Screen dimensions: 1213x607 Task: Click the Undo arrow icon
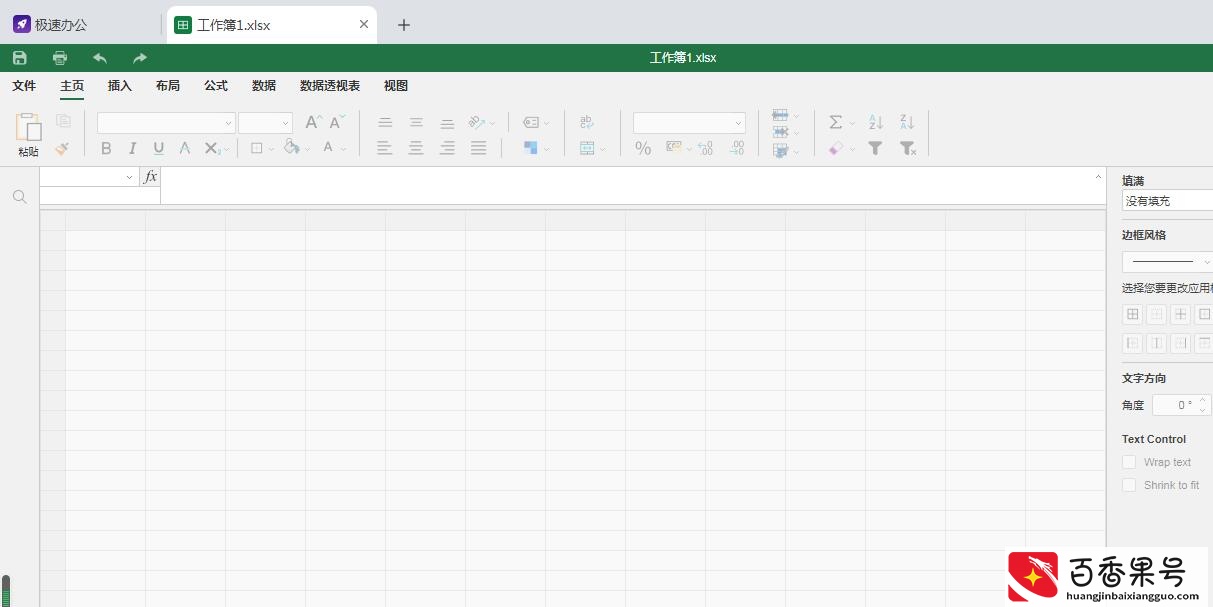pos(100,58)
